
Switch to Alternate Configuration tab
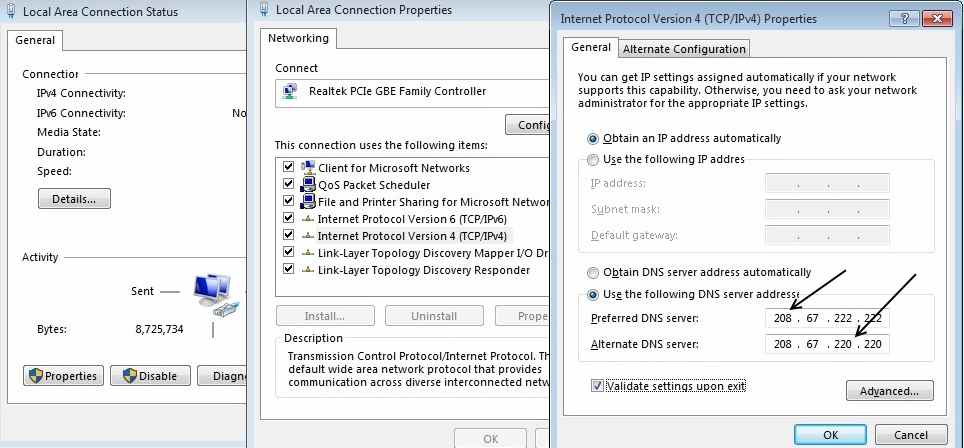click(684, 49)
